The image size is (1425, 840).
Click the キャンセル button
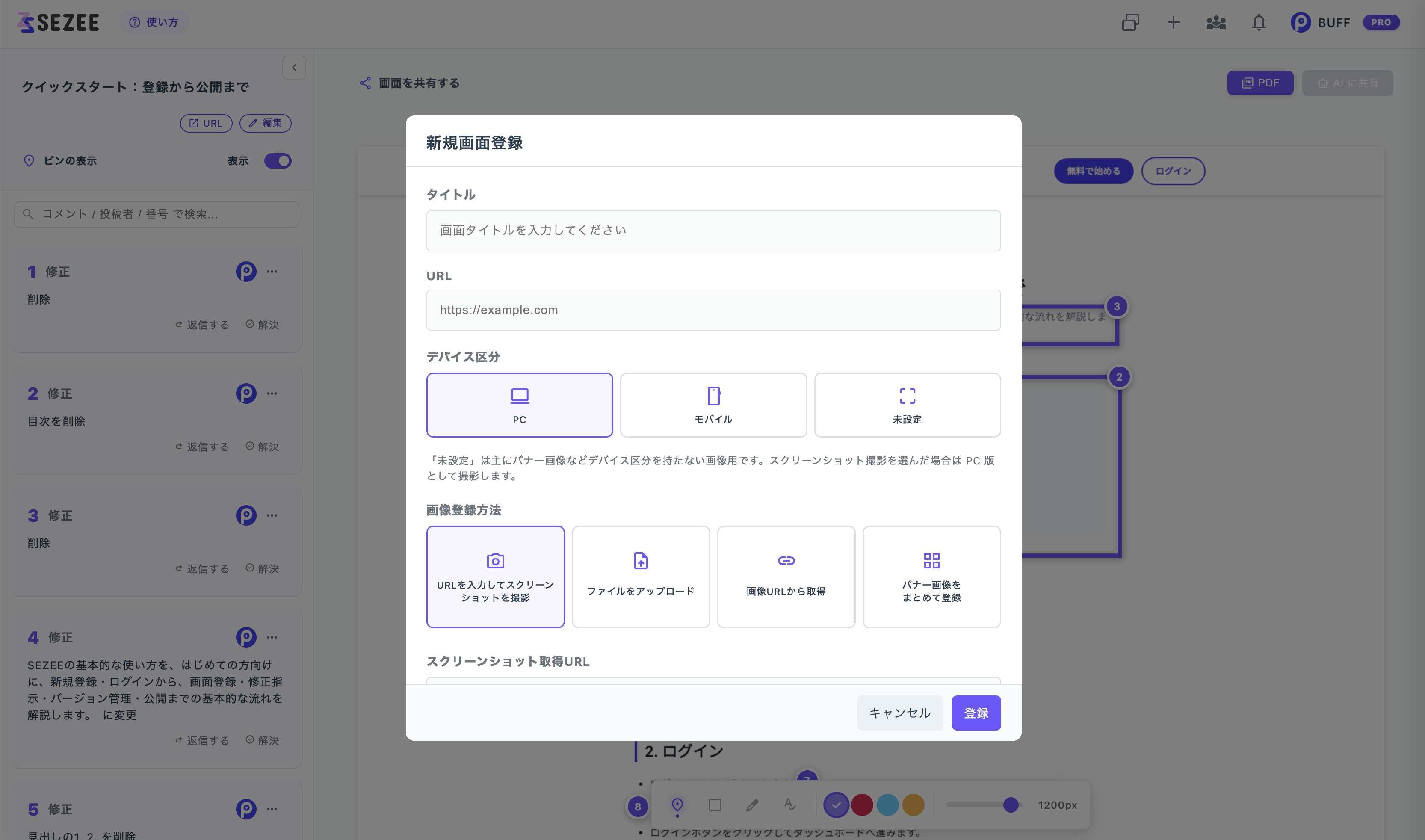[900, 713]
